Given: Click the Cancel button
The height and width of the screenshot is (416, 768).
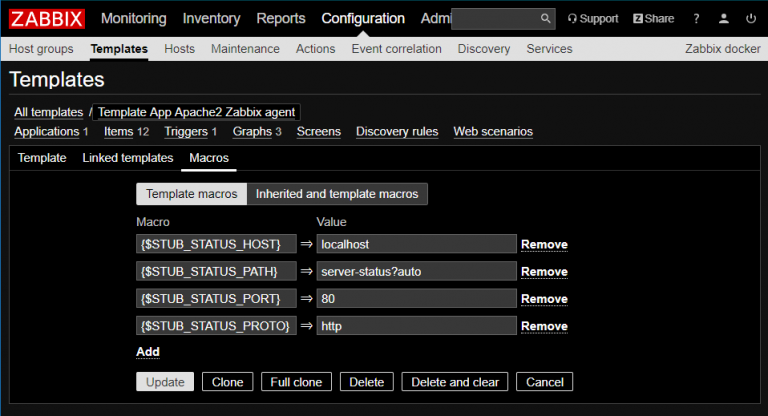Looking at the screenshot, I should [x=545, y=382].
